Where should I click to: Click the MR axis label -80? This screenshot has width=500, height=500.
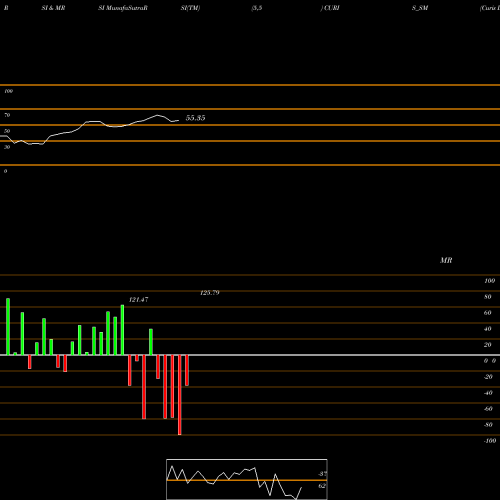[488, 425]
